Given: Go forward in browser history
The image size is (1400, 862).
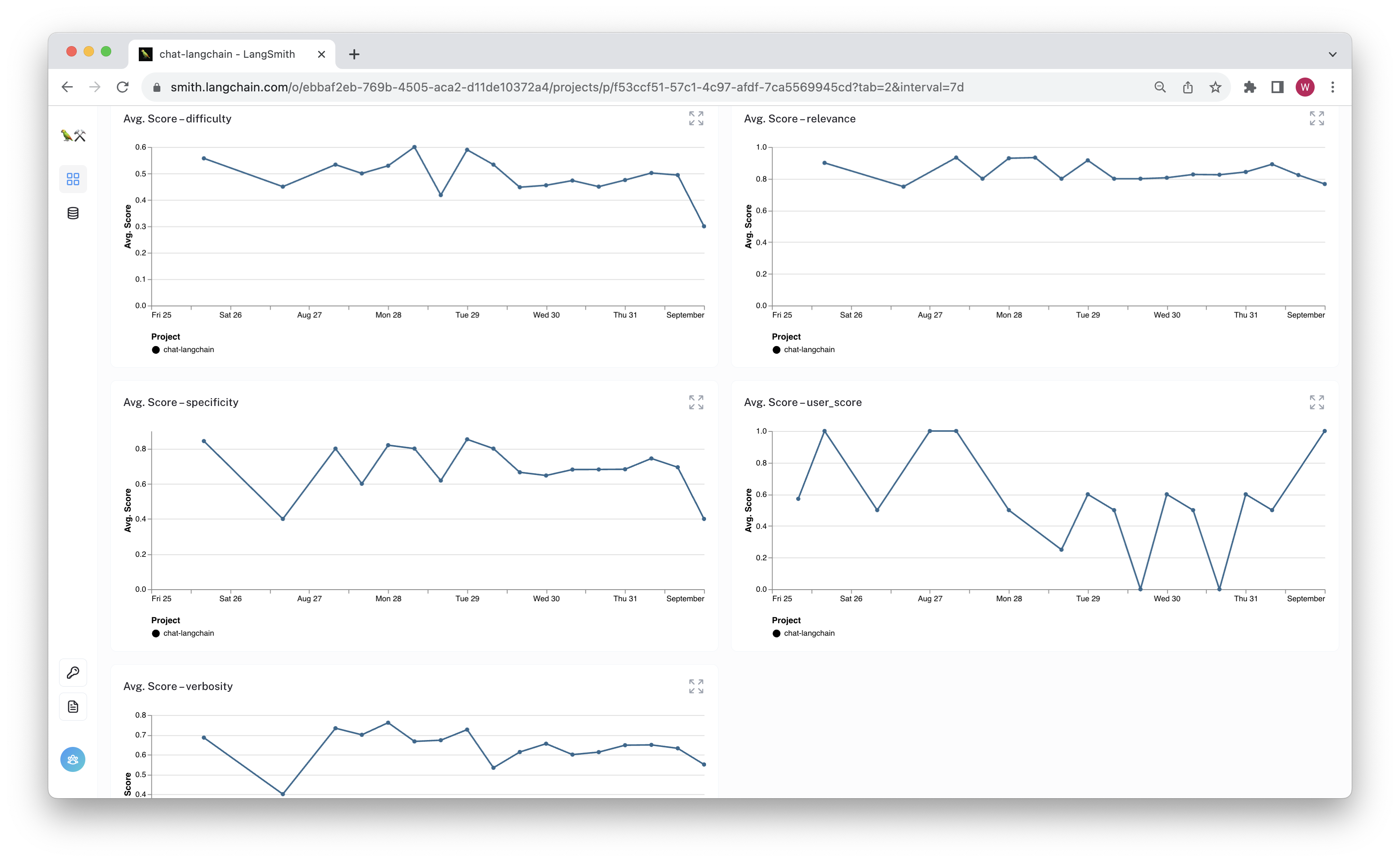Looking at the screenshot, I should [x=95, y=87].
